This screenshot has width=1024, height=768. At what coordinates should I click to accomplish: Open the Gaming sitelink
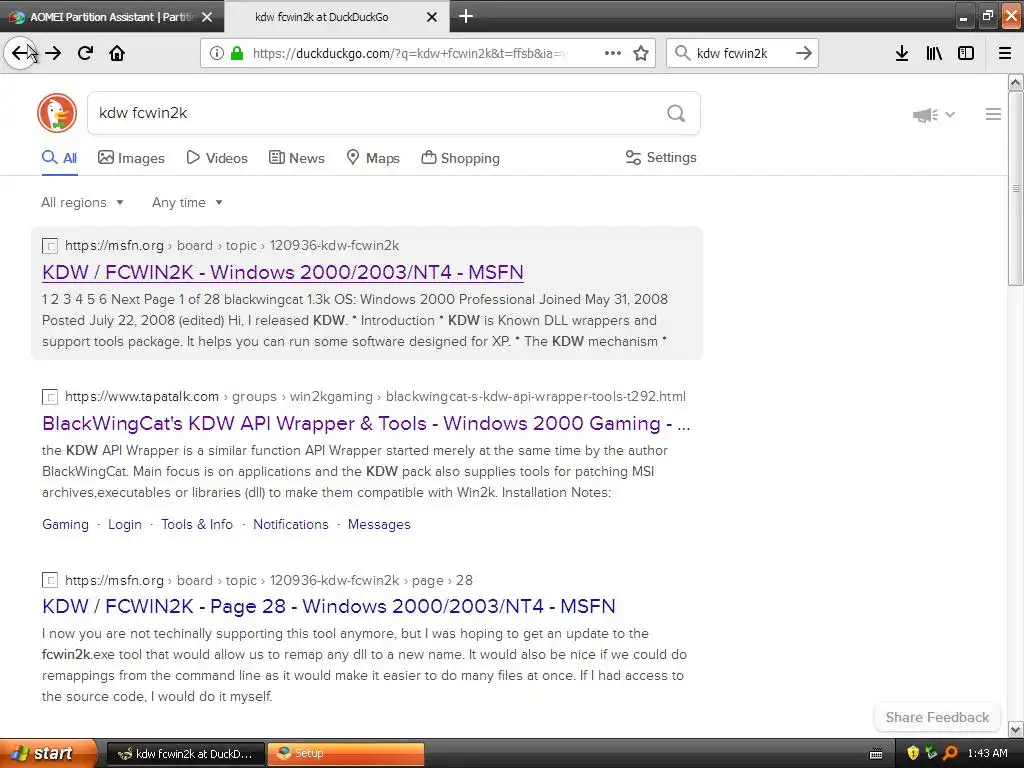tap(65, 524)
